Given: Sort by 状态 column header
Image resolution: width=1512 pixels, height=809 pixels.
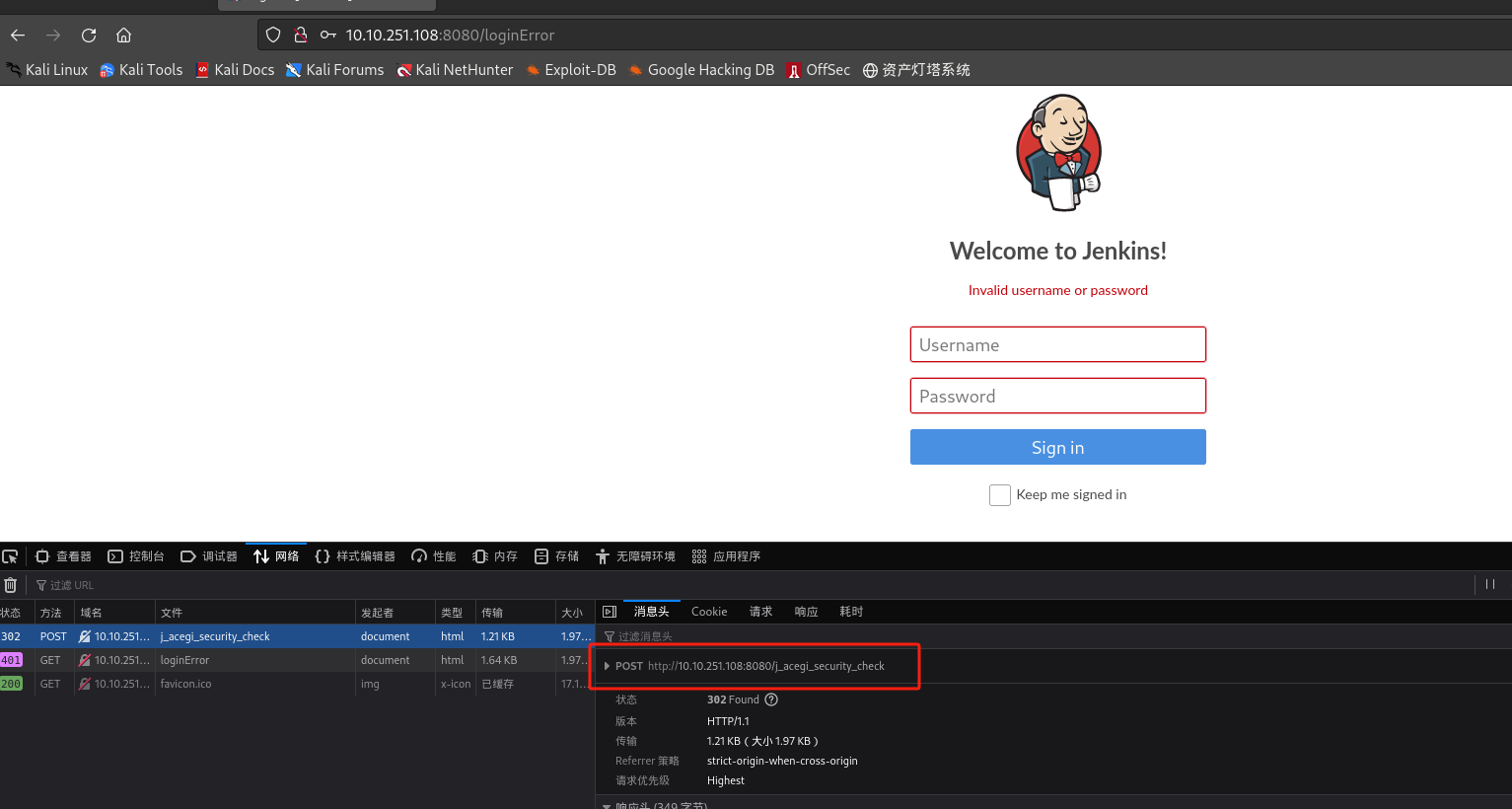Looking at the screenshot, I should [17, 613].
